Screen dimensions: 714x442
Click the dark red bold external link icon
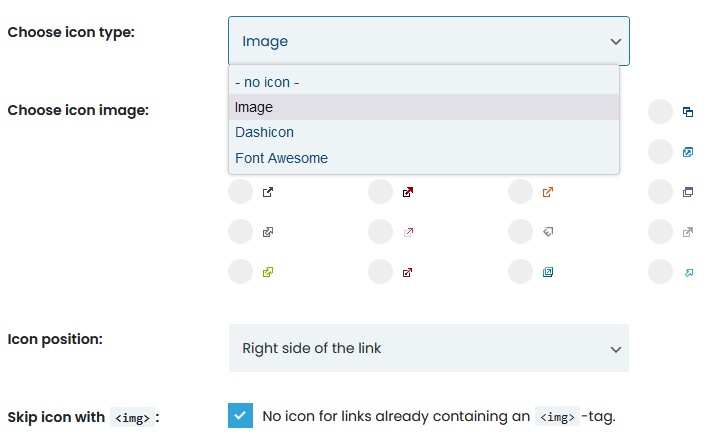(x=408, y=192)
